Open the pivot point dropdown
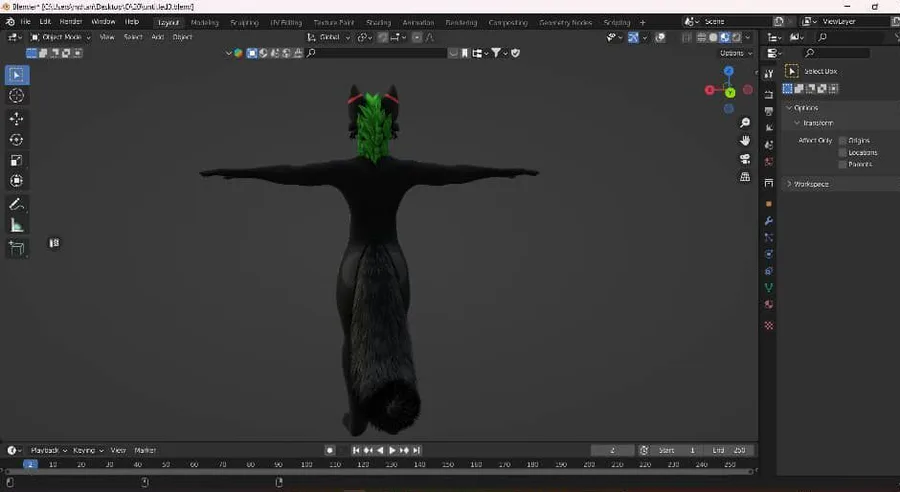Image resolution: width=900 pixels, height=492 pixels. (365, 37)
